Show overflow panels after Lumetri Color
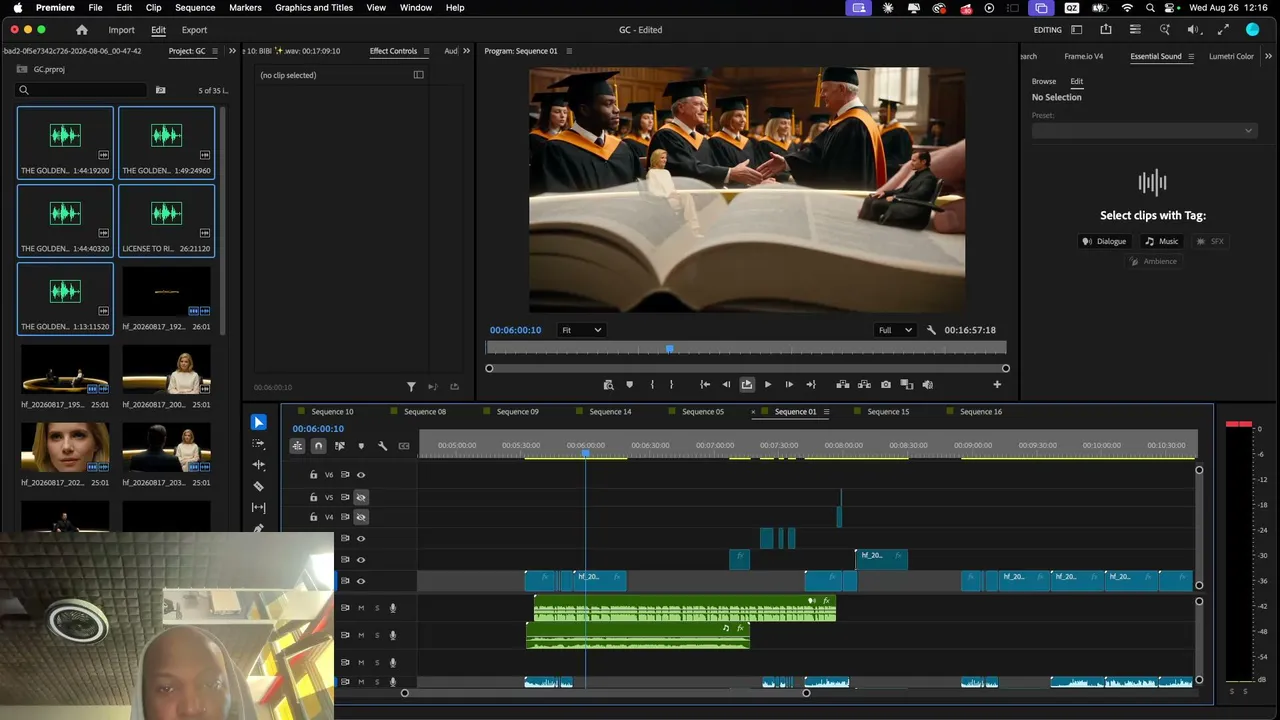Viewport: 1280px width, 720px height. (x=1268, y=56)
